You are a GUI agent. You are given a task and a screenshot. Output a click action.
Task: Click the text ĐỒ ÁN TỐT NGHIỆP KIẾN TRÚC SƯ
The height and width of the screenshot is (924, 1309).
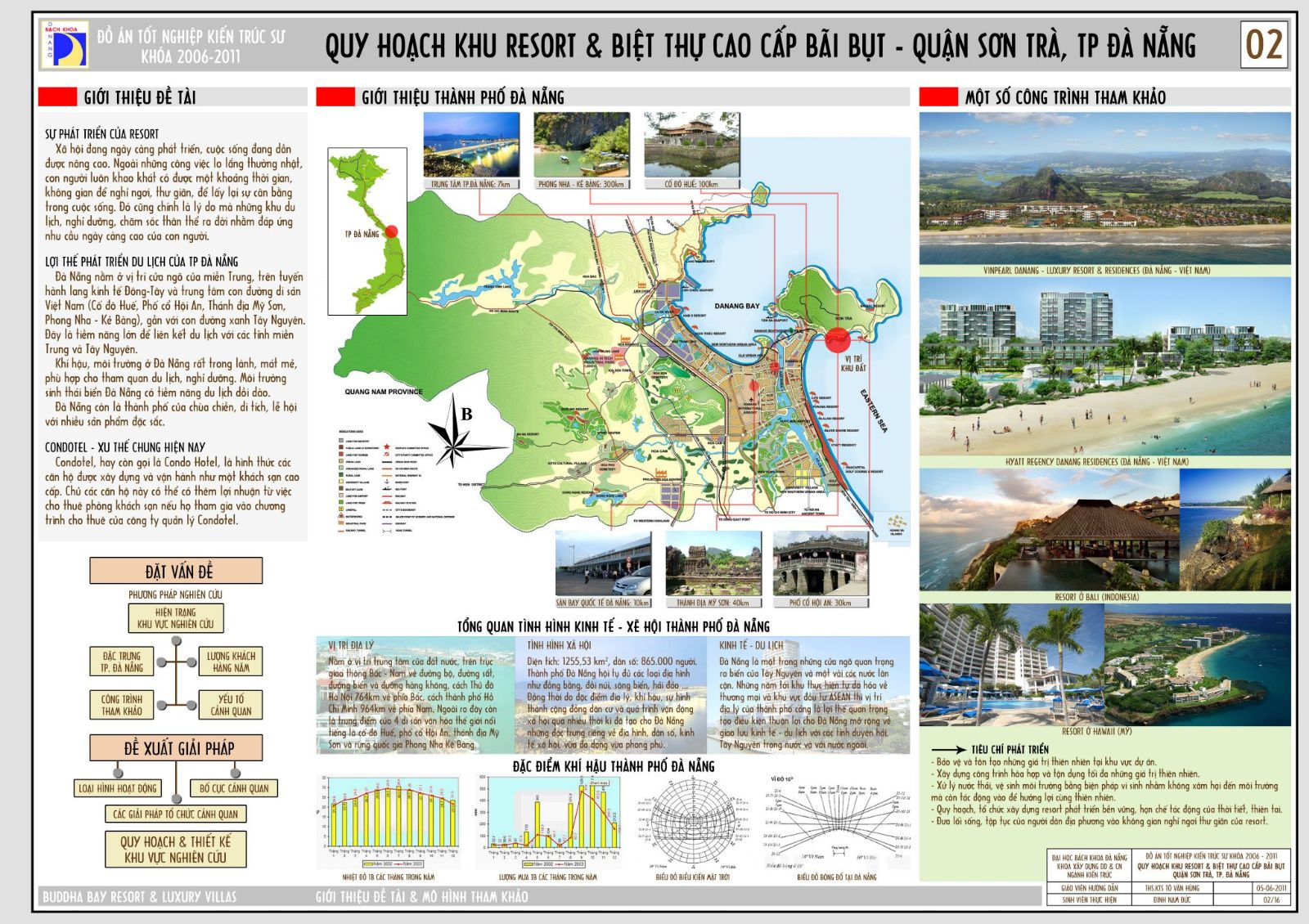point(191,37)
